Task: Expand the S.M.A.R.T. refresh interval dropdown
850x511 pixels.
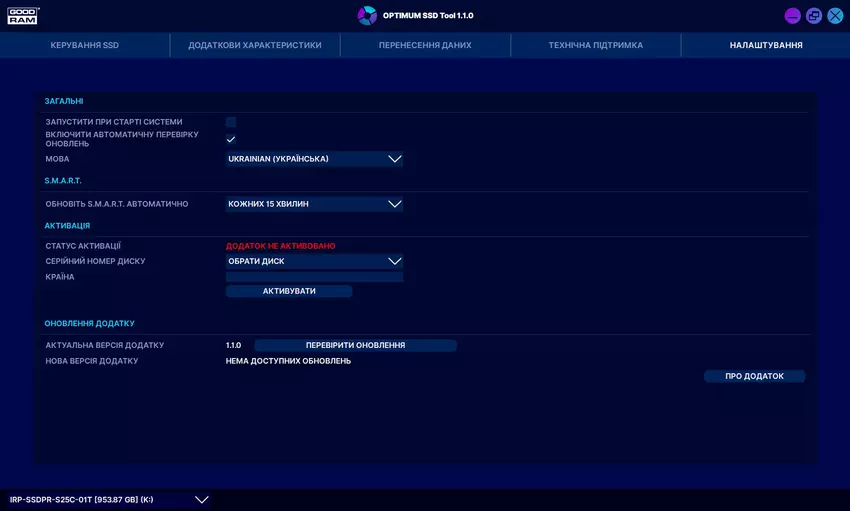Action: (x=314, y=204)
